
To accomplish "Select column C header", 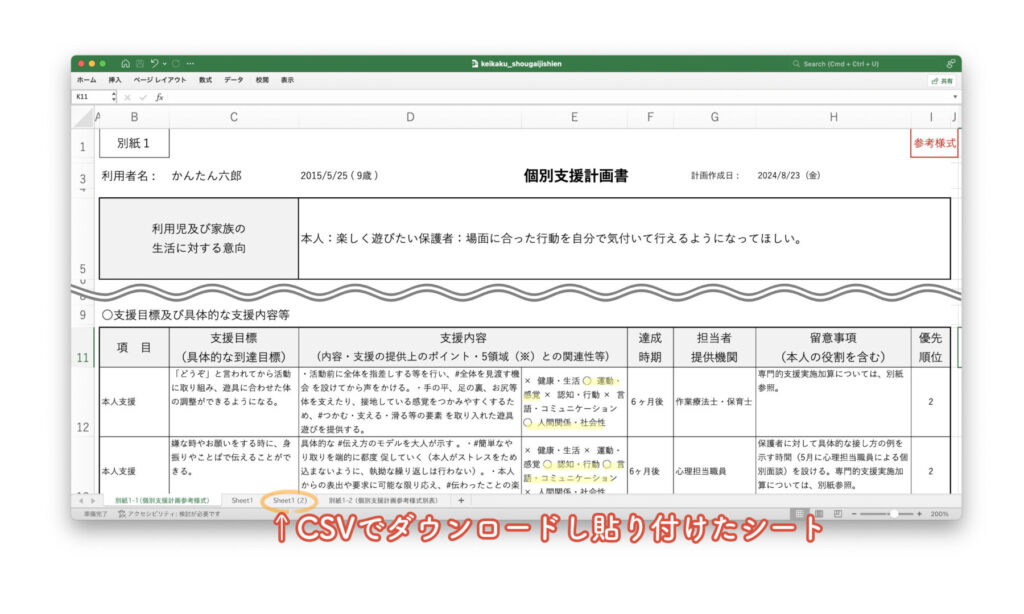I will 234,117.
